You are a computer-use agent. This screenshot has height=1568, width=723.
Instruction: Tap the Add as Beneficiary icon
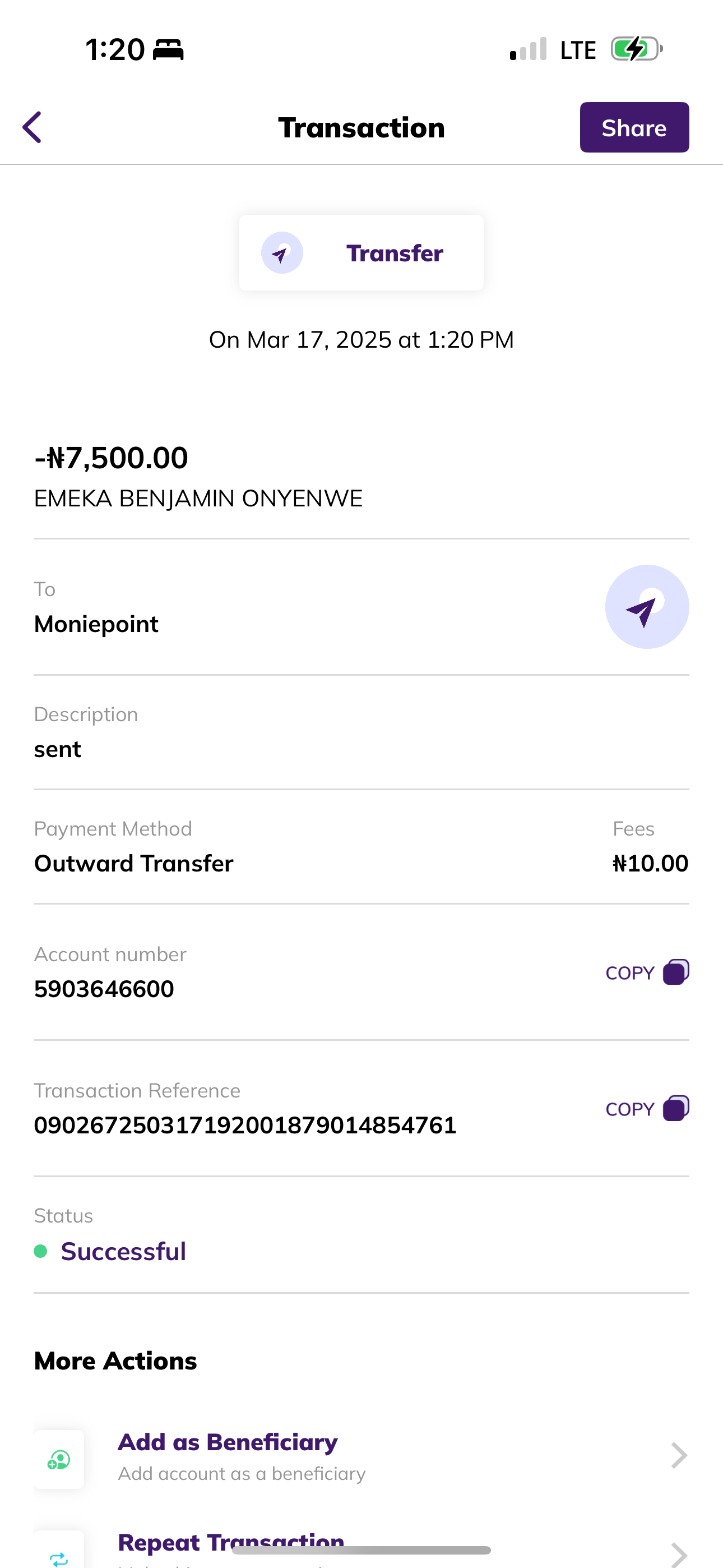59,1459
